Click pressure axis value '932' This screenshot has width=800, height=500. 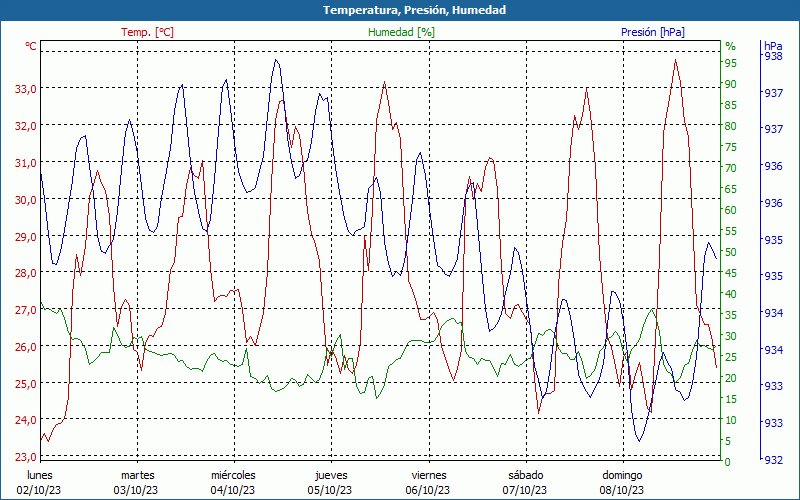point(773,460)
